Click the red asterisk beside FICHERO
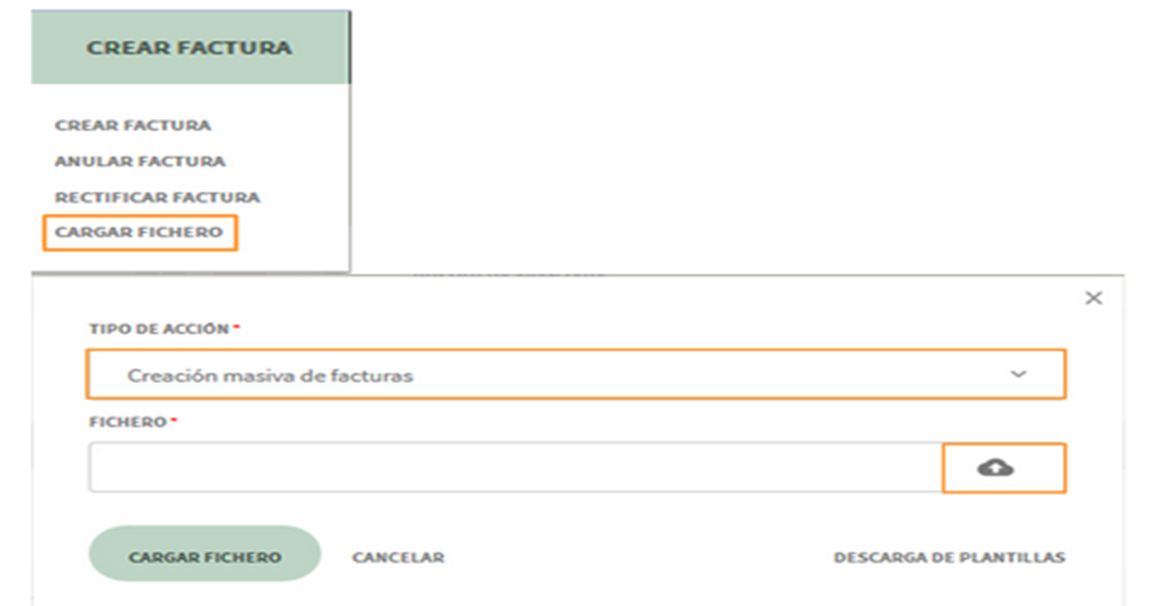1152x606 pixels. click(173, 421)
